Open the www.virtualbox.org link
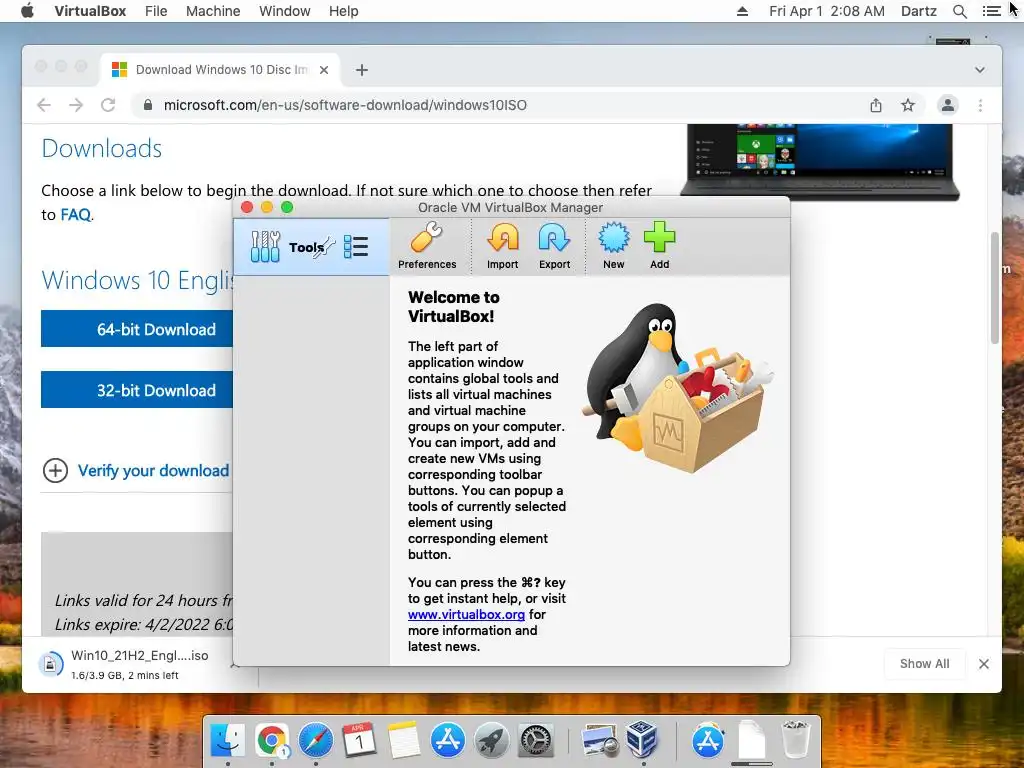The height and width of the screenshot is (768, 1024). click(x=466, y=615)
